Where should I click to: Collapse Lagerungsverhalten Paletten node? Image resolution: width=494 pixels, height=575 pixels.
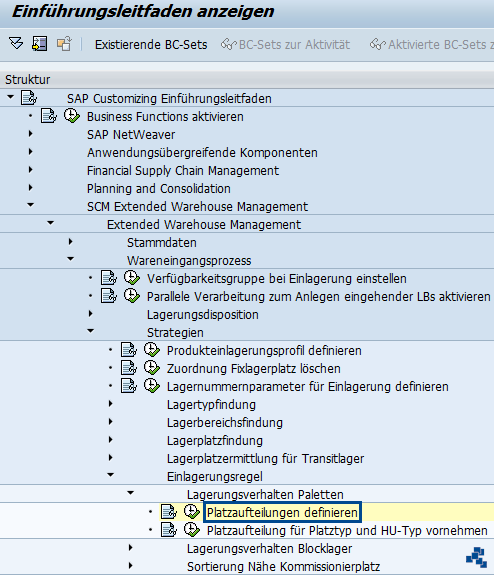(131, 493)
